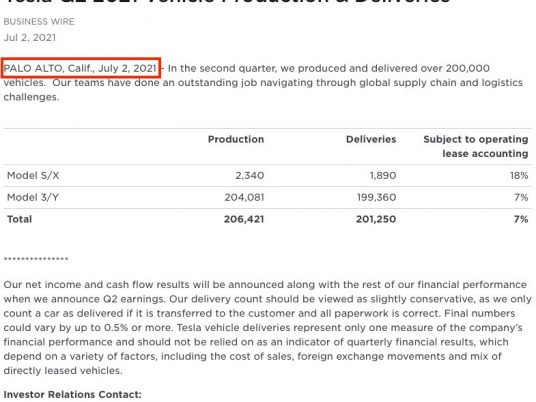This screenshot has width=536, height=402.
Task: Click the Model 3/Y production value 204,081
Action: click(244, 198)
